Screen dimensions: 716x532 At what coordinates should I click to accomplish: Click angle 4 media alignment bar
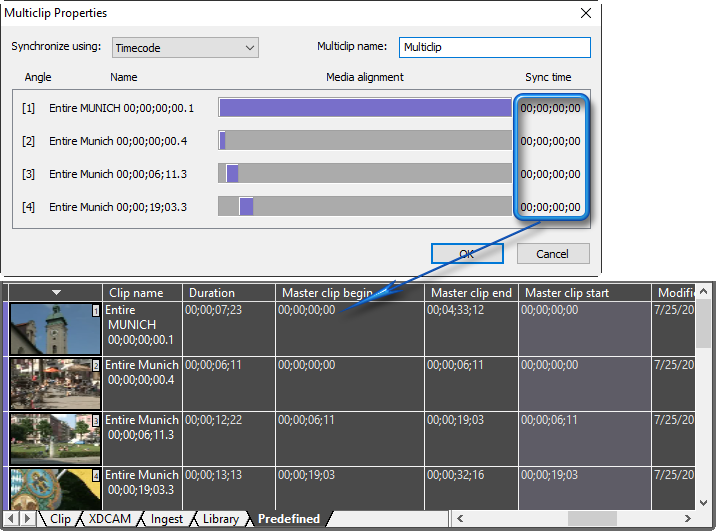tap(364, 207)
